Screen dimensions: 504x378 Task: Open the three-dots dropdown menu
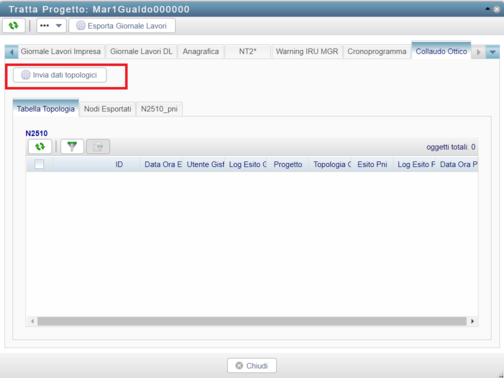point(51,26)
